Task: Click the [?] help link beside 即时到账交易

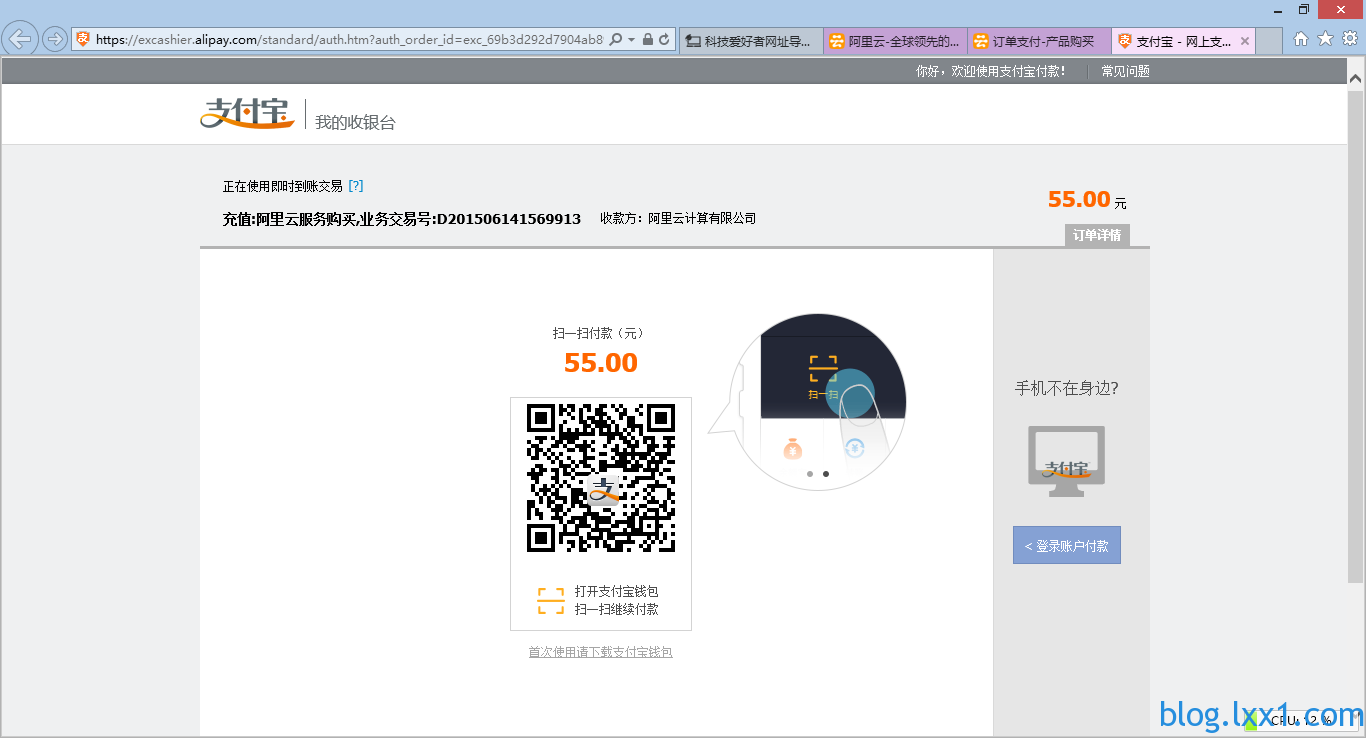Action: tap(355, 186)
